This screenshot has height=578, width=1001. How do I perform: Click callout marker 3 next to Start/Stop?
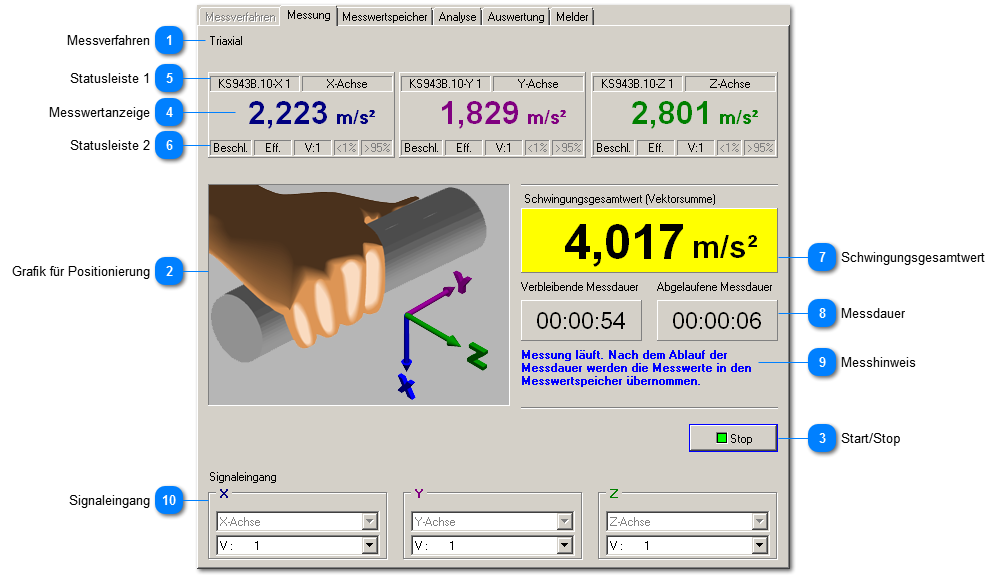(x=822, y=438)
